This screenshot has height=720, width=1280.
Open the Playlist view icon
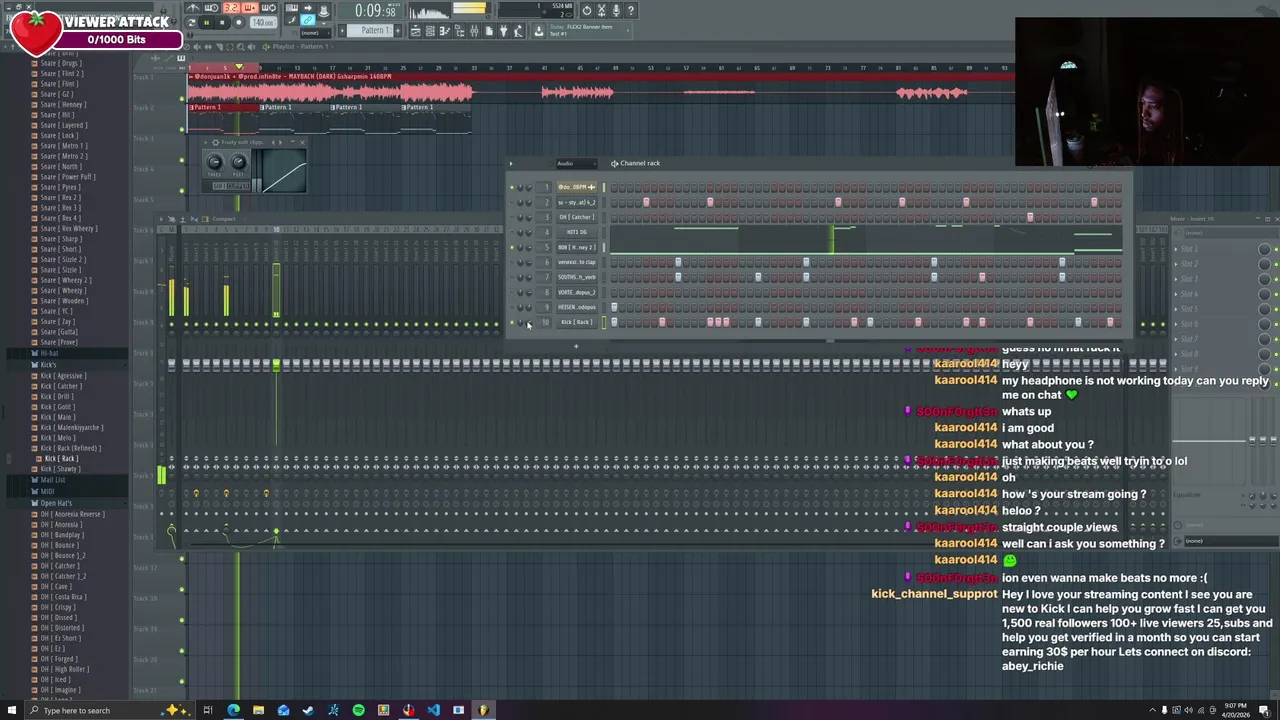415,31
